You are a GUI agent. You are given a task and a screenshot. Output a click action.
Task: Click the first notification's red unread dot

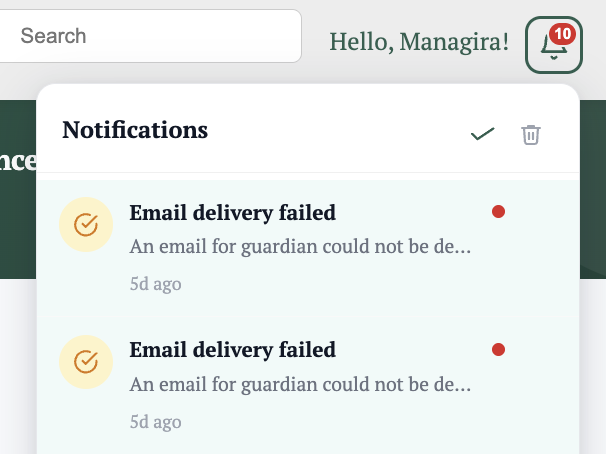[498, 212]
